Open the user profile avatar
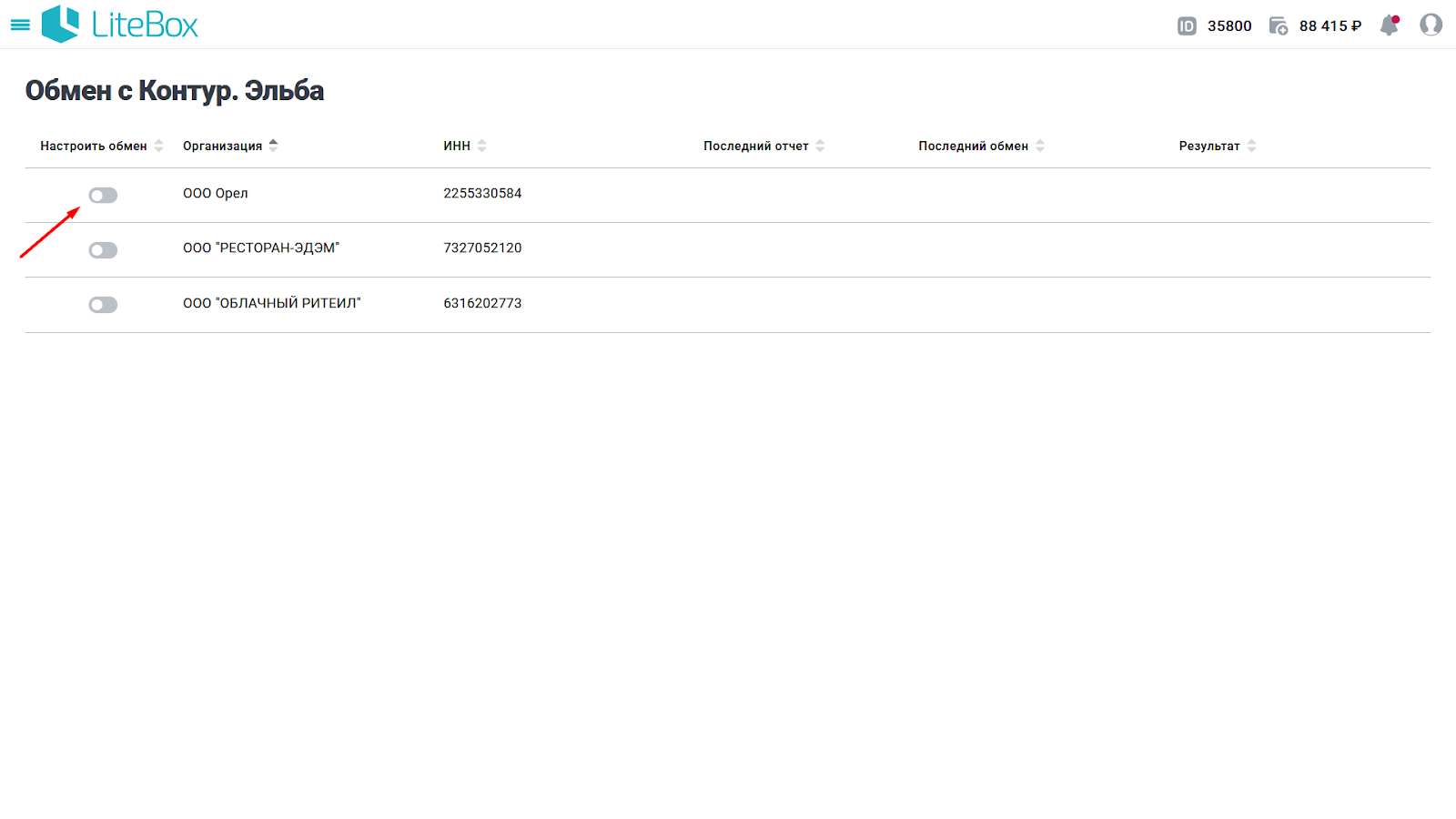The width and height of the screenshot is (1456, 819). click(x=1431, y=25)
